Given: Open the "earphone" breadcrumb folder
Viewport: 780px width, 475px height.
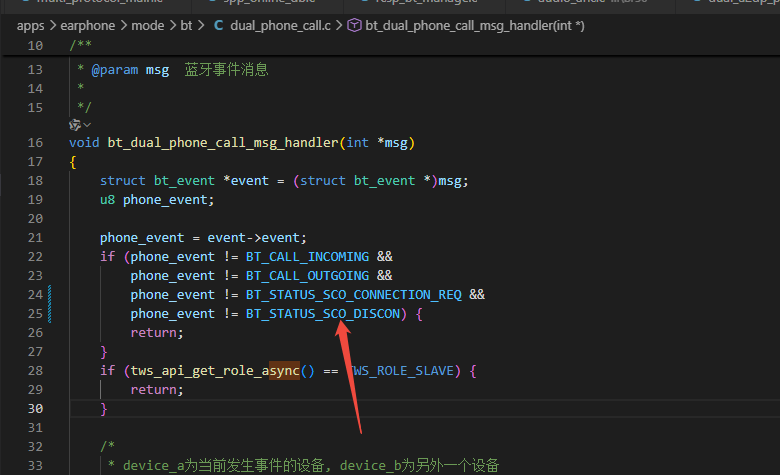Looking at the screenshot, I should point(88,25).
